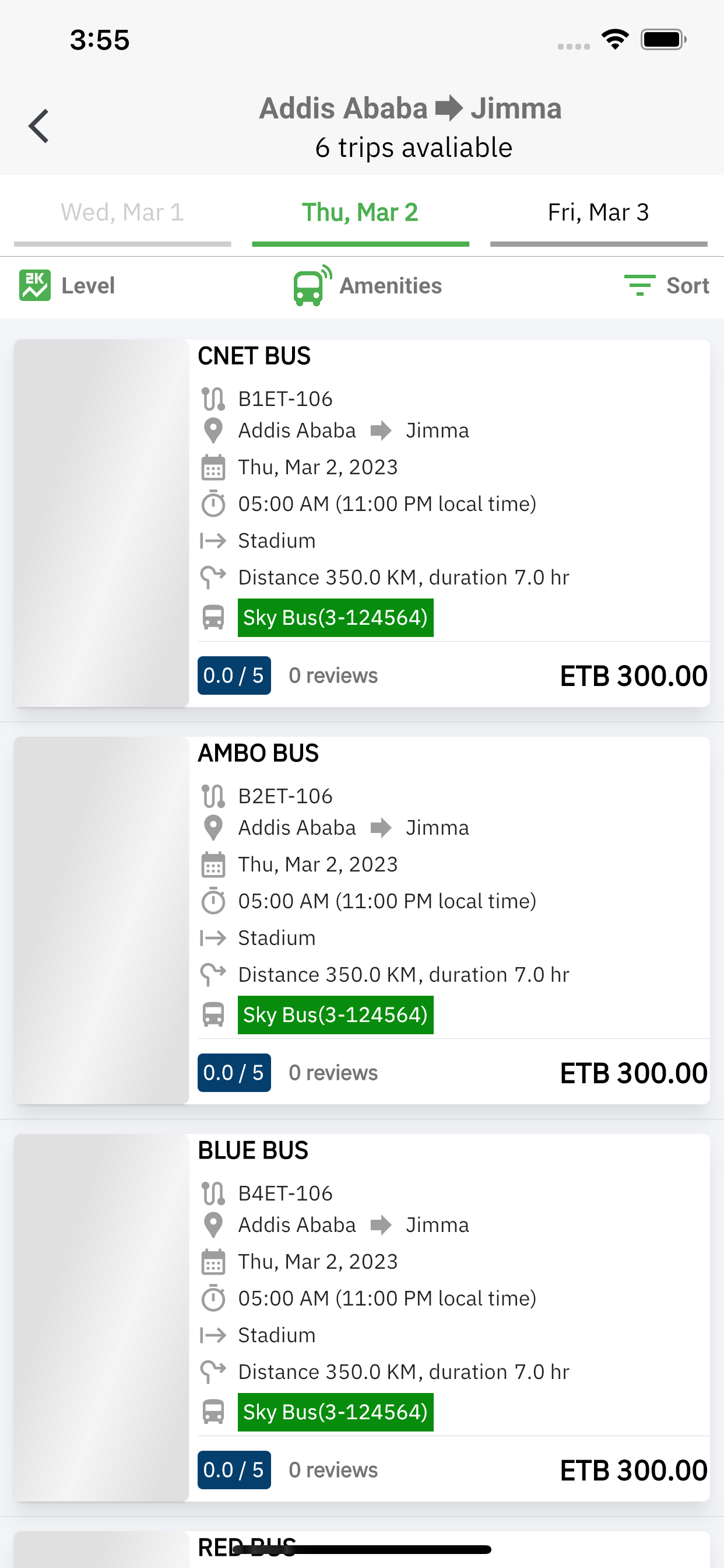Tap the CNET BUS route code icon
This screenshot has width=724, height=1568.
point(213,400)
